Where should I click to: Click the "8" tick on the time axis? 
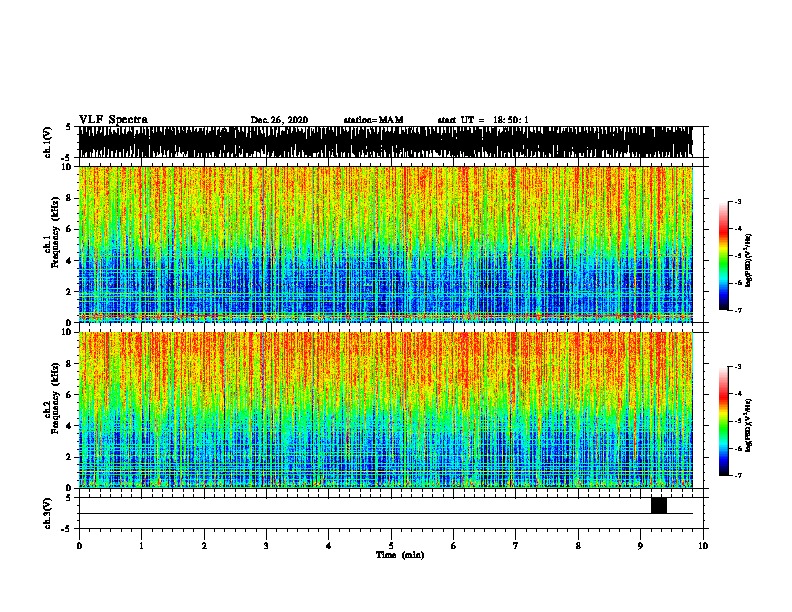(x=578, y=546)
